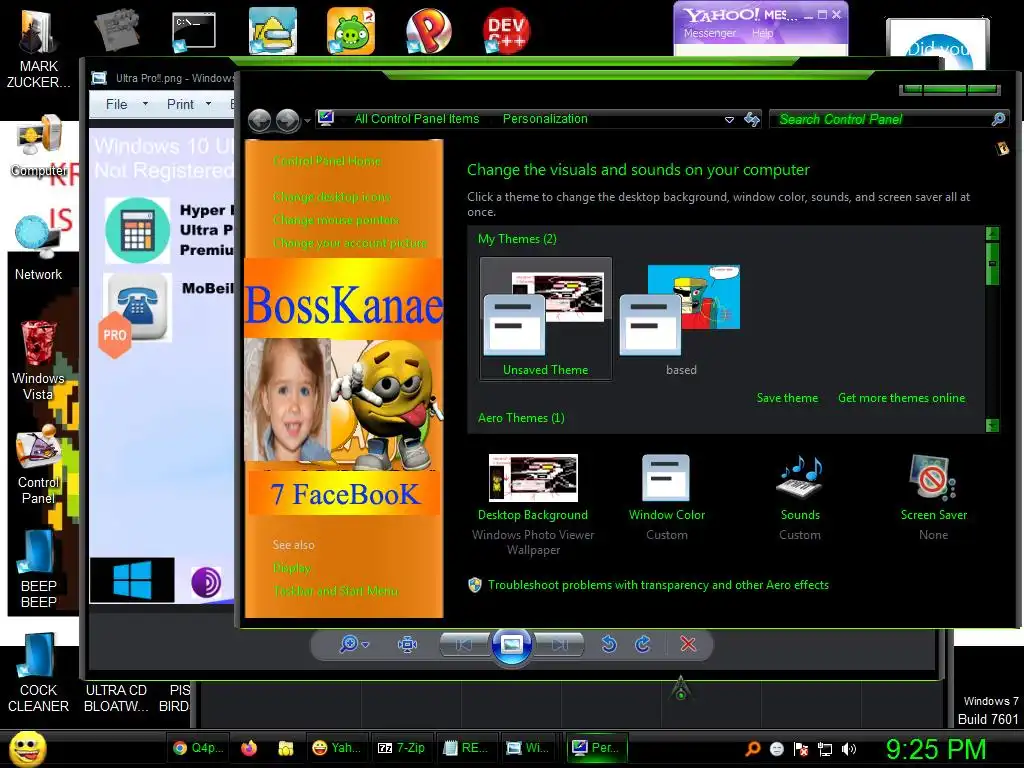
Task: Click the refresh button beside address bar
Action: [752, 119]
